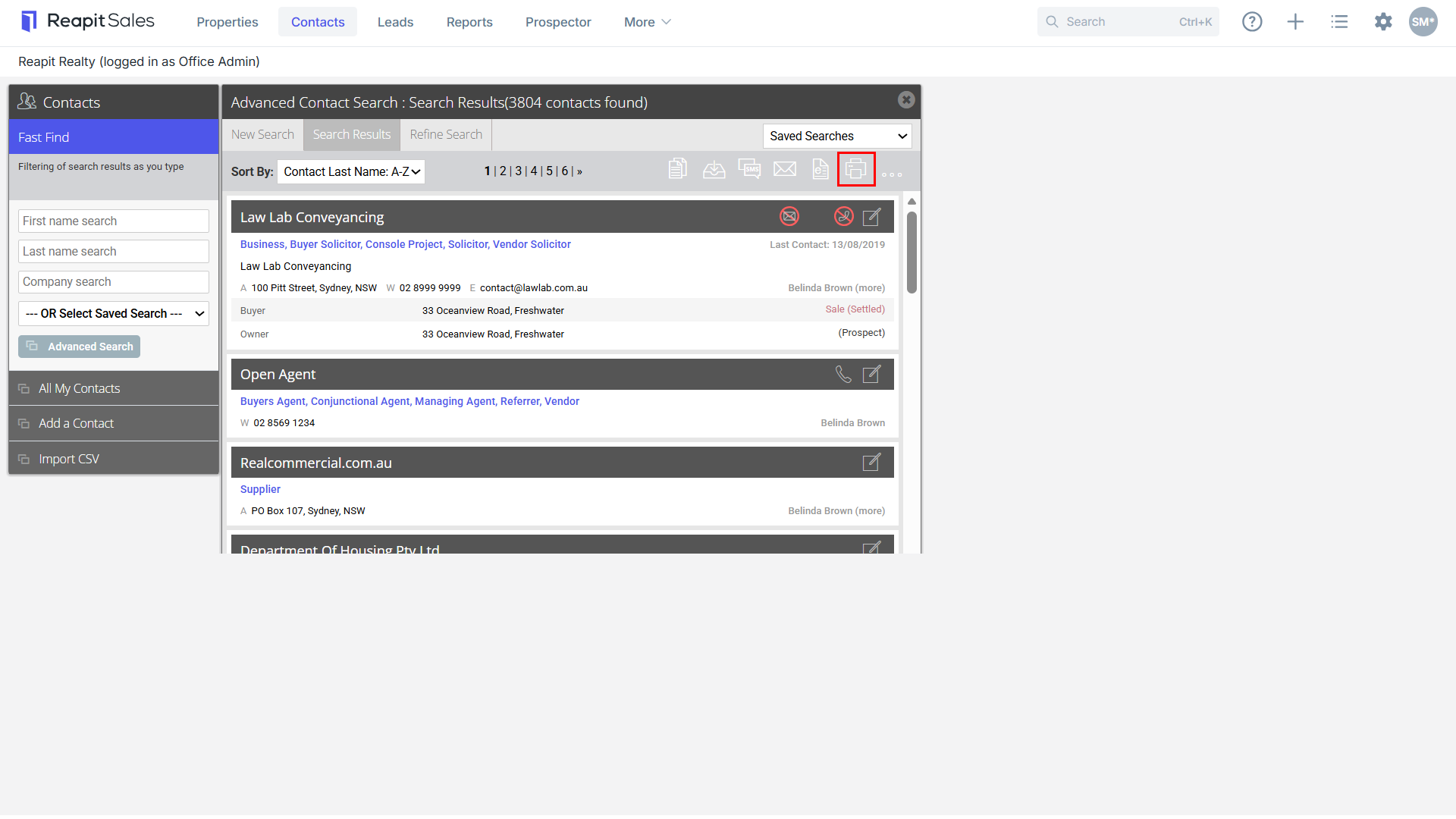Go to results page 3
The width and height of the screenshot is (1456, 819).
point(519,171)
